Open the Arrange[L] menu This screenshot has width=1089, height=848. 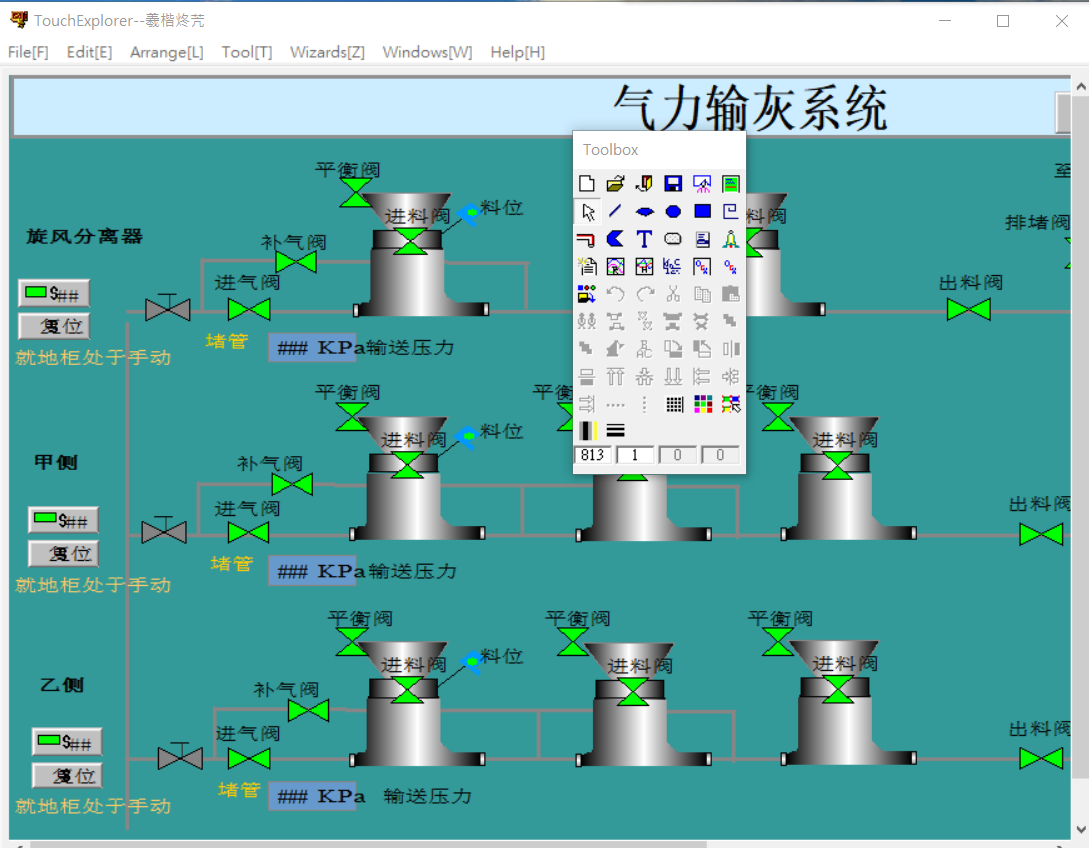(167, 52)
